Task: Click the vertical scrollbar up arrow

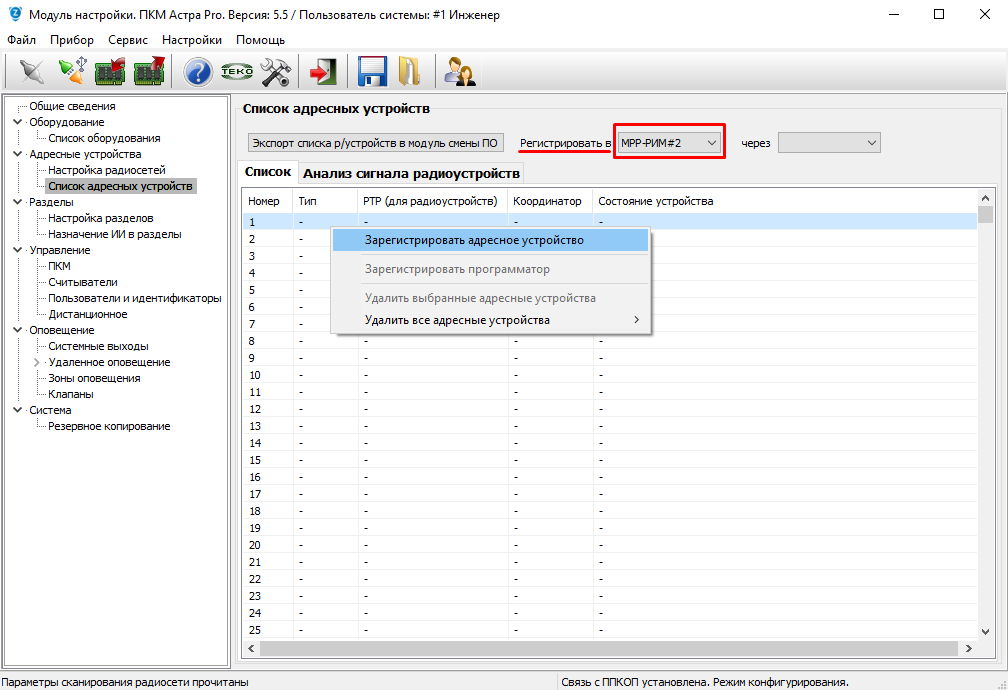Action: [x=986, y=197]
